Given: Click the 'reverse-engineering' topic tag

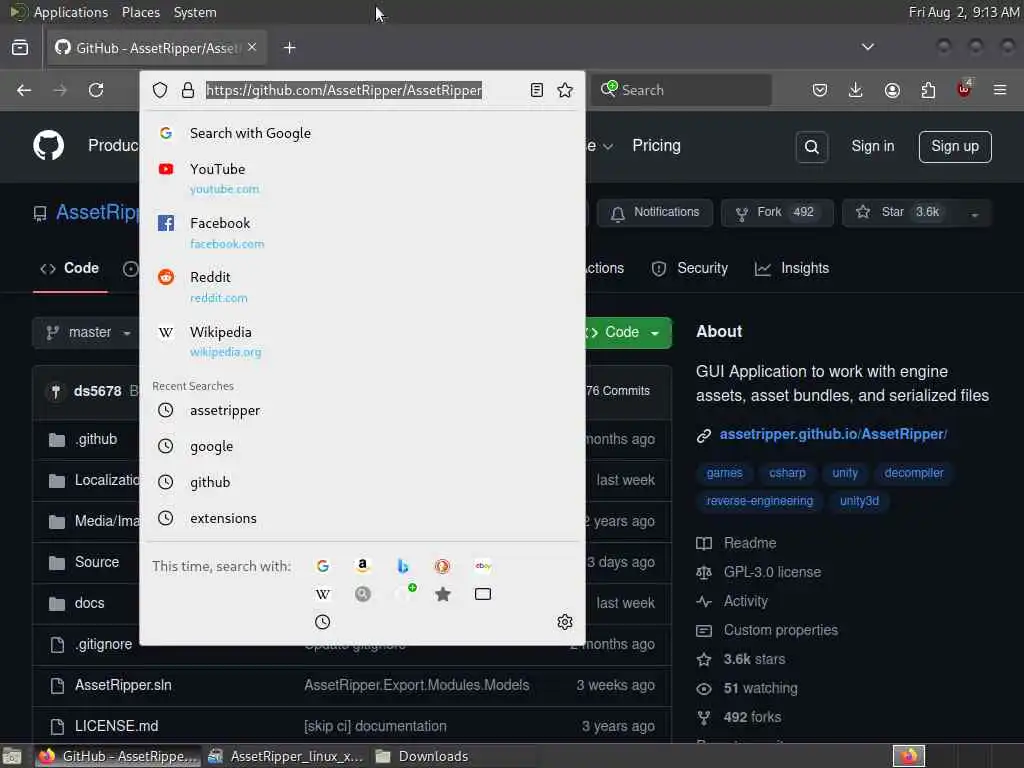Looking at the screenshot, I should point(759,501).
